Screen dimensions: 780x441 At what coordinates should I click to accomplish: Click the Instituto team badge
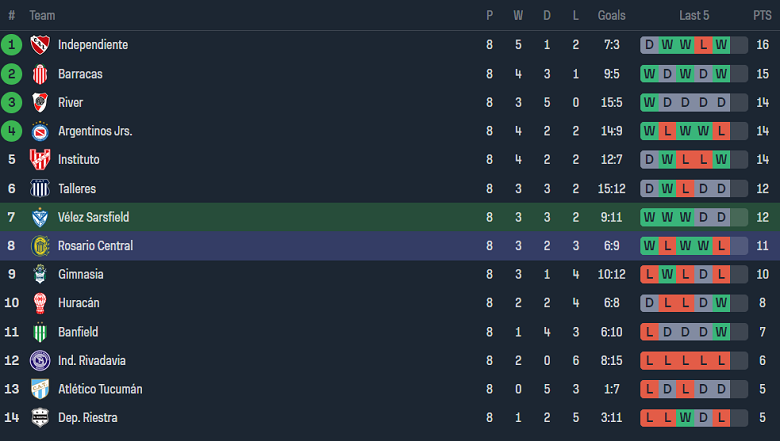(40, 160)
